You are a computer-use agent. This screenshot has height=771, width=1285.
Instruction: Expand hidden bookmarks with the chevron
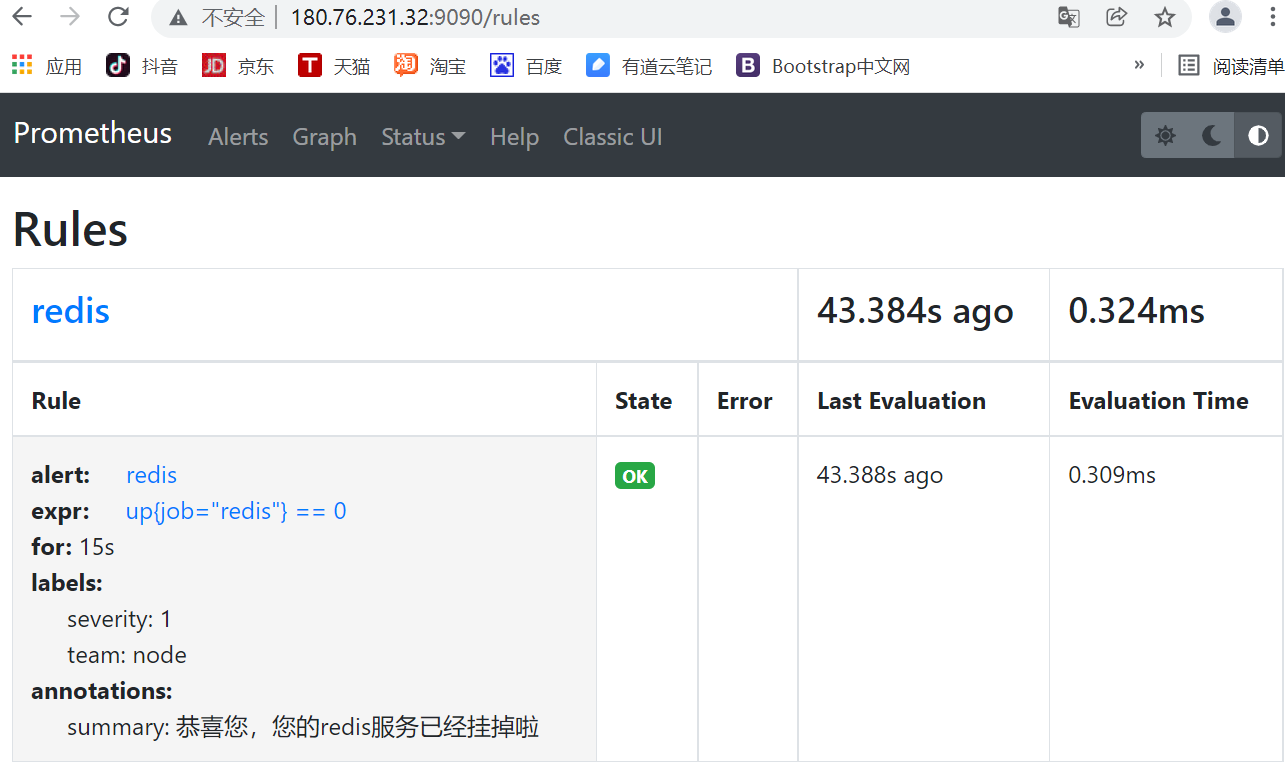pos(1139,63)
